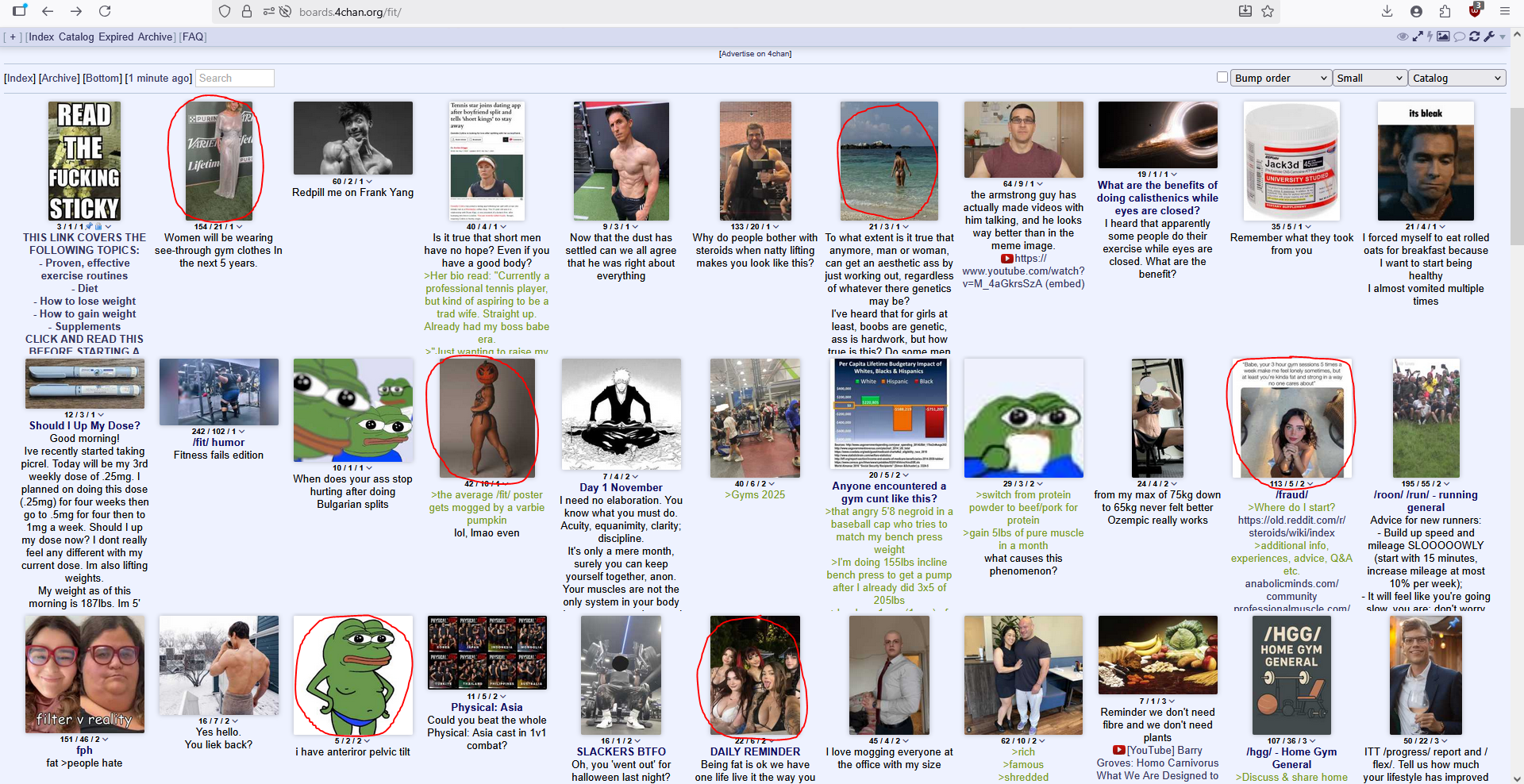The width and height of the screenshot is (1524, 784).
Task: Go forward to the next page
Action: (76, 11)
